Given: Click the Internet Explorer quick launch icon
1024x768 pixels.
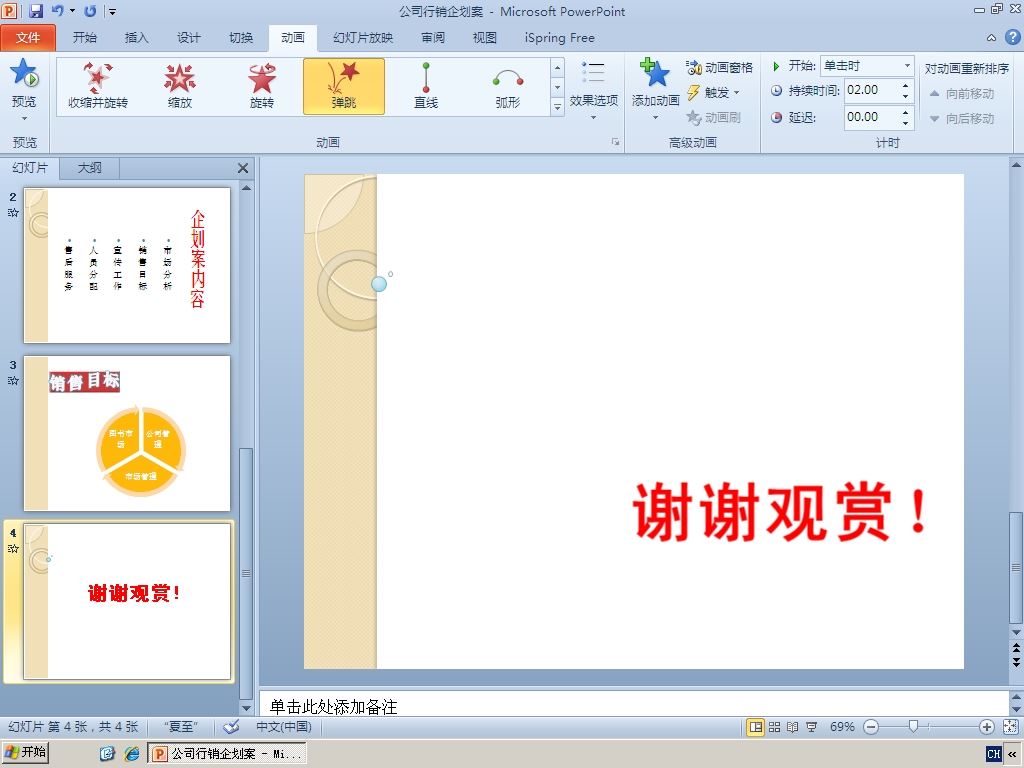Looking at the screenshot, I should coord(132,754).
